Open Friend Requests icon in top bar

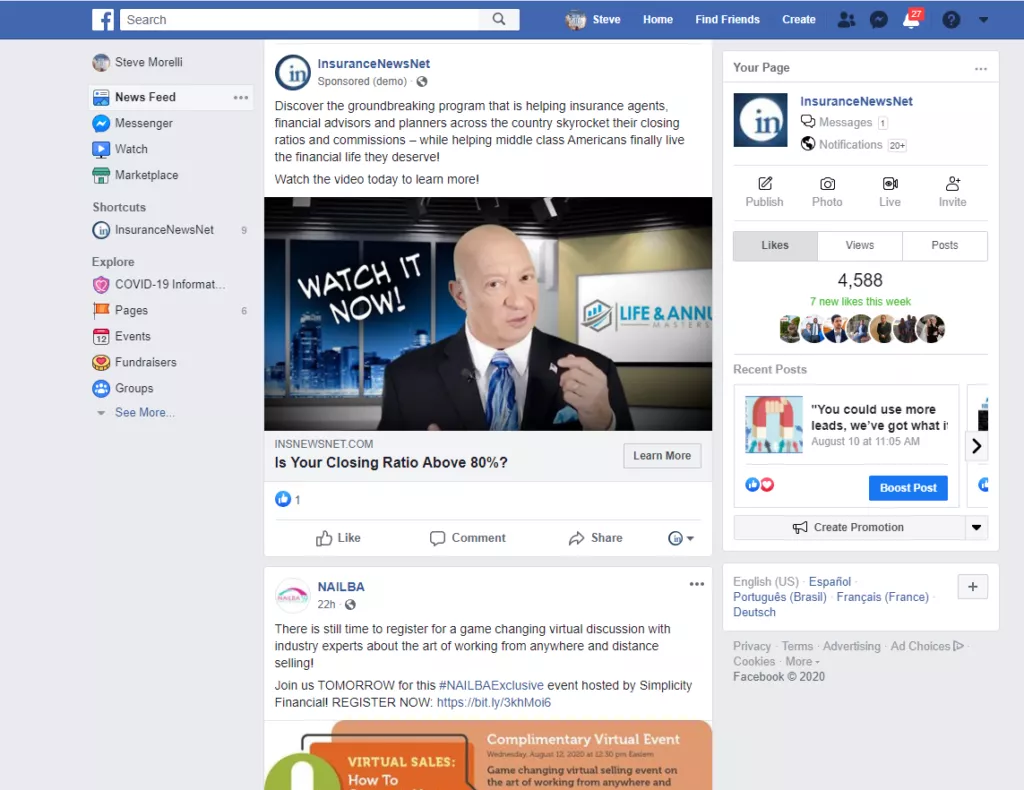846,20
